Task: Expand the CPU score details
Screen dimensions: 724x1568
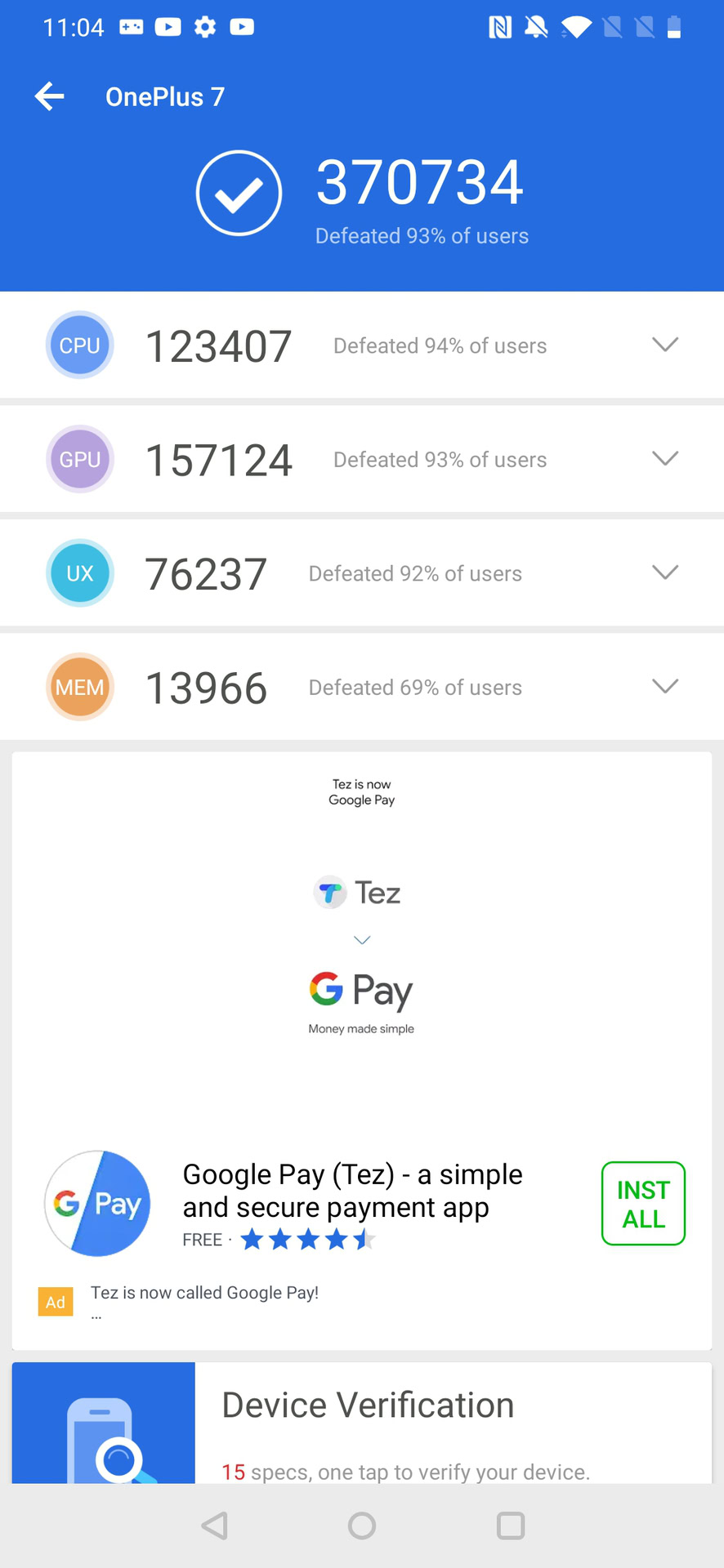Action: coord(665,345)
